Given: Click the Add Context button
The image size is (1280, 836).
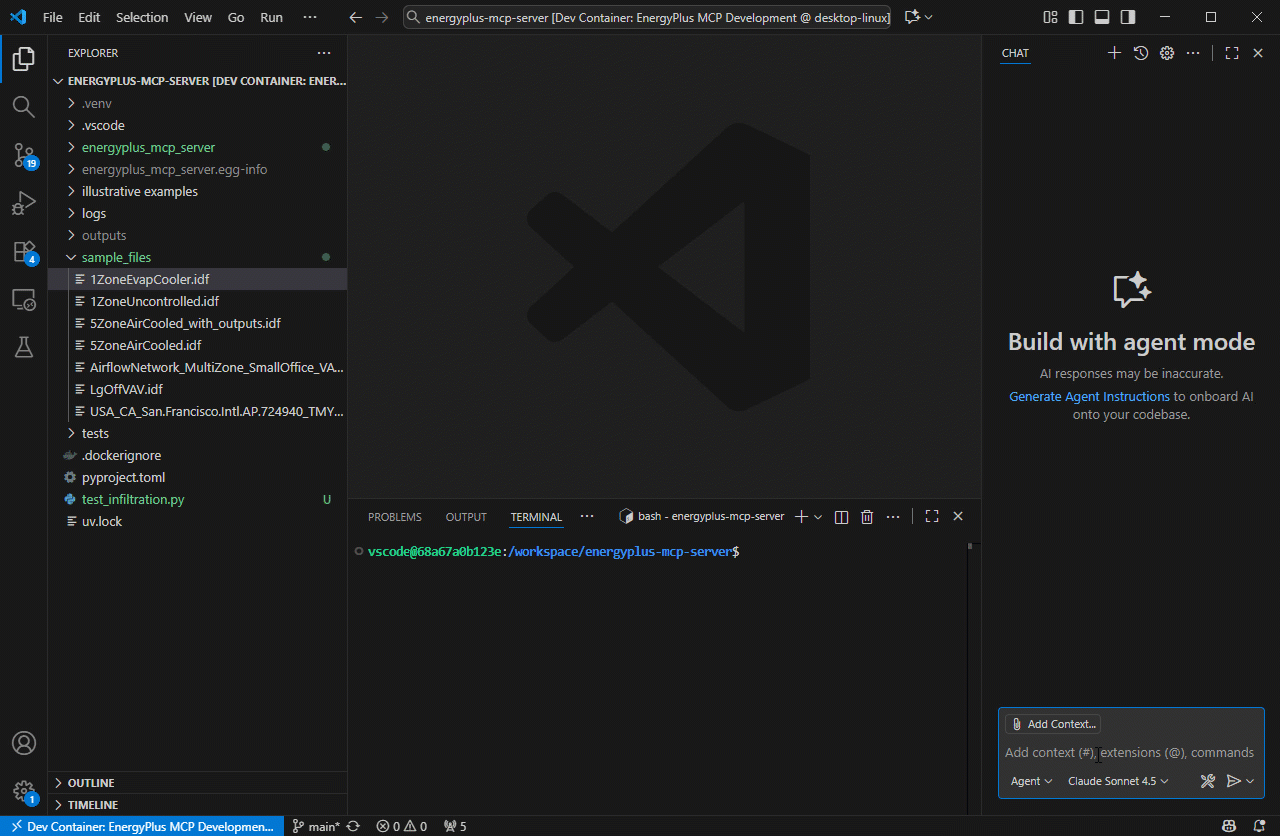Looking at the screenshot, I should [x=1052, y=723].
